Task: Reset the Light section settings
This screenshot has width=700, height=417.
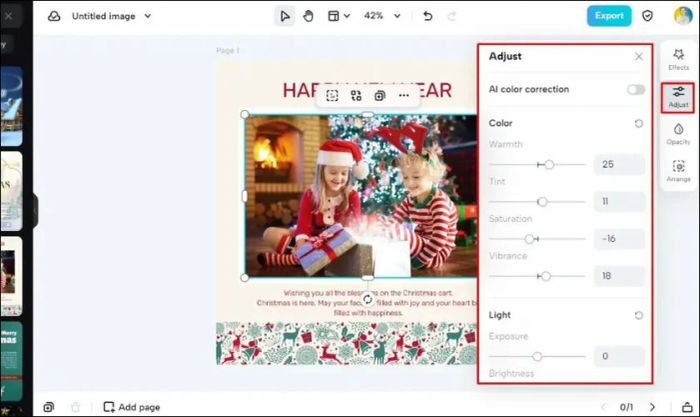Action: click(x=639, y=315)
